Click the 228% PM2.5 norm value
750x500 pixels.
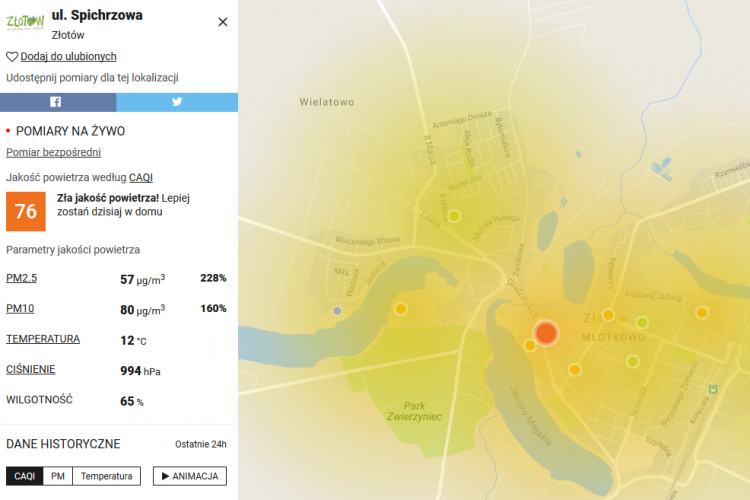(213, 278)
